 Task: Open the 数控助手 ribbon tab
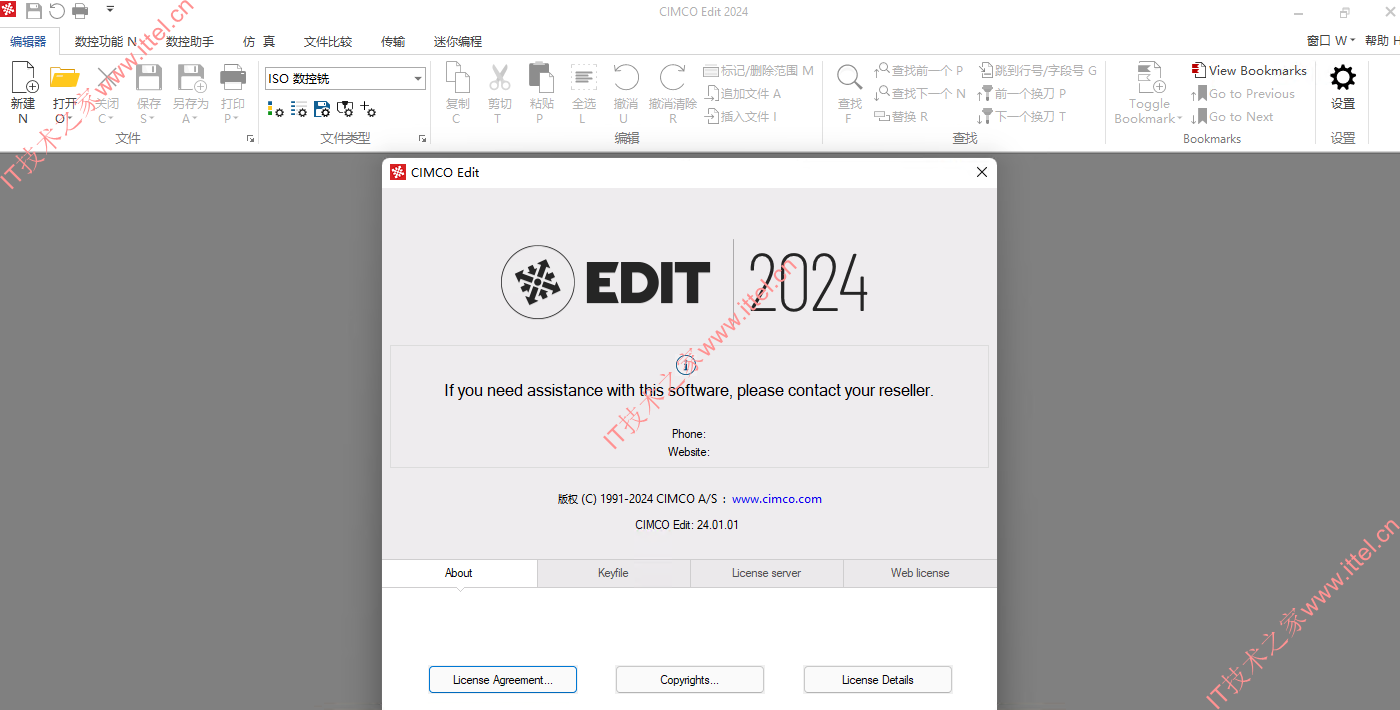(190, 42)
